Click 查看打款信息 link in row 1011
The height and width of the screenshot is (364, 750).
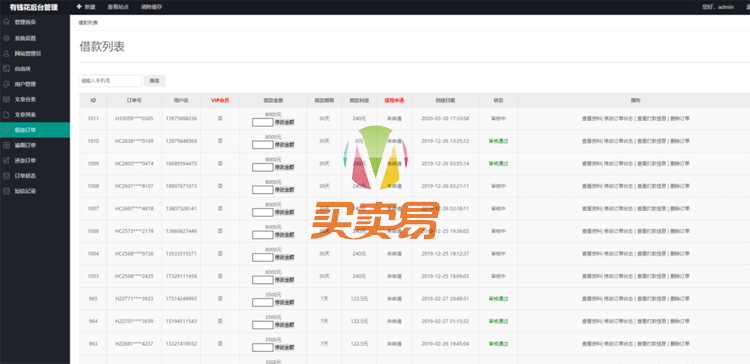[x=651, y=119]
